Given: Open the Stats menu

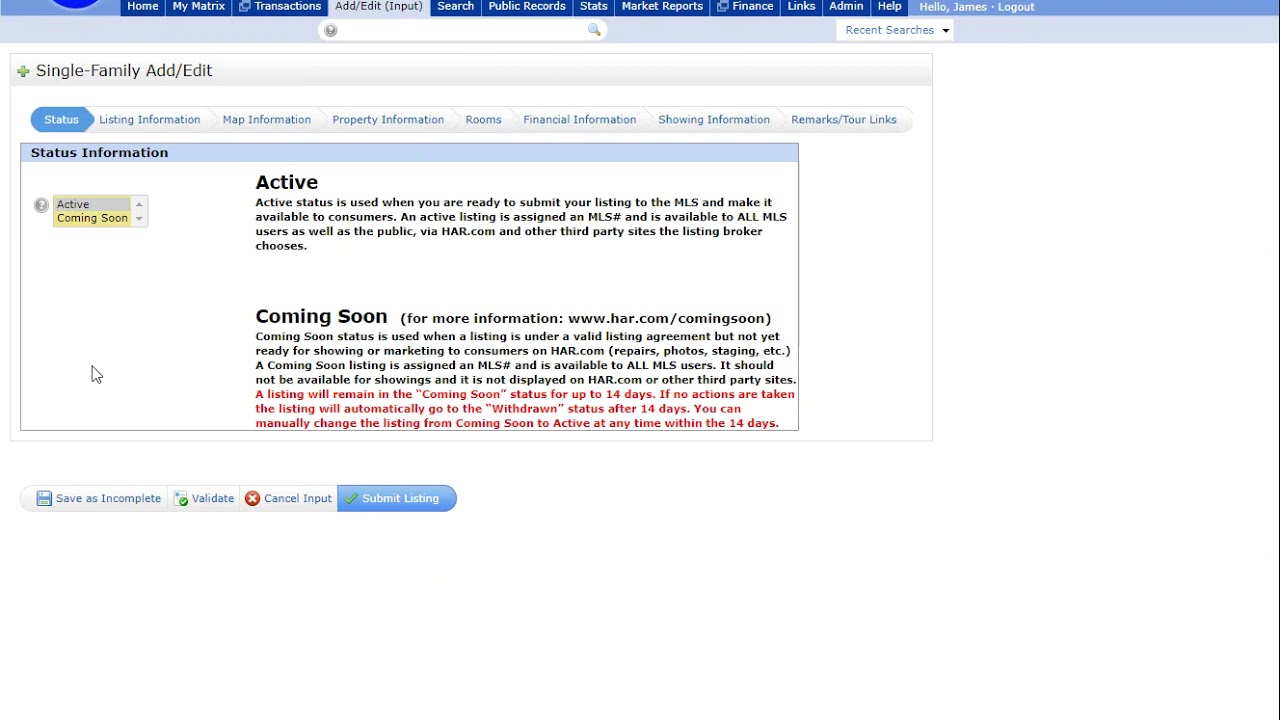Looking at the screenshot, I should [594, 6].
